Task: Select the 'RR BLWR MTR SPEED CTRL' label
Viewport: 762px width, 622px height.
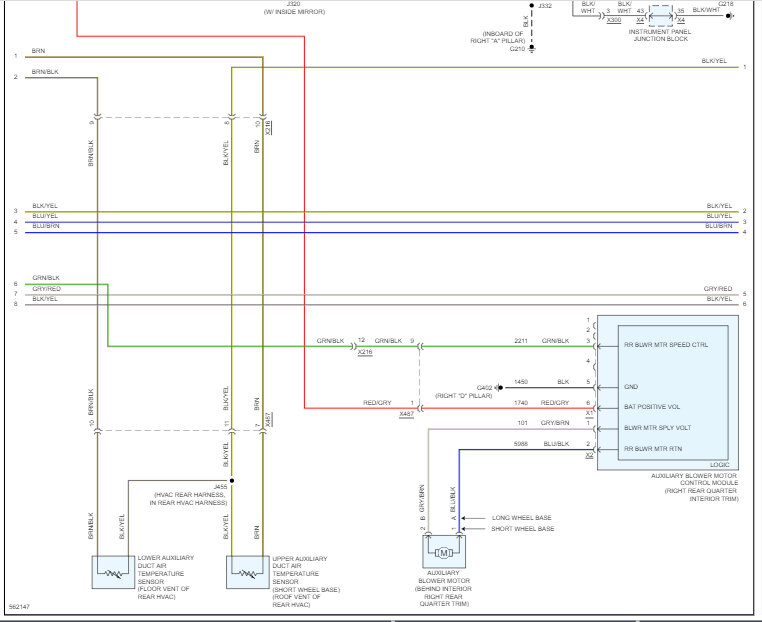Action: coord(666,345)
